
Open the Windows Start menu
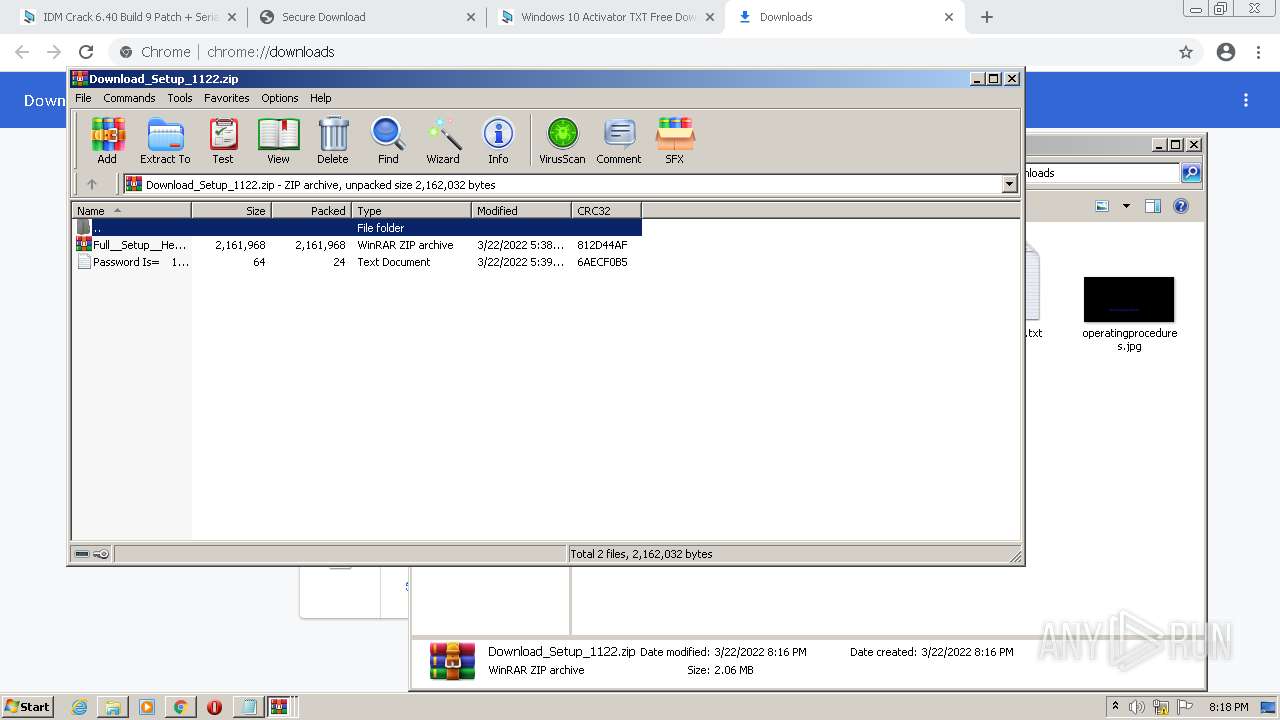[x=27, y=706]
